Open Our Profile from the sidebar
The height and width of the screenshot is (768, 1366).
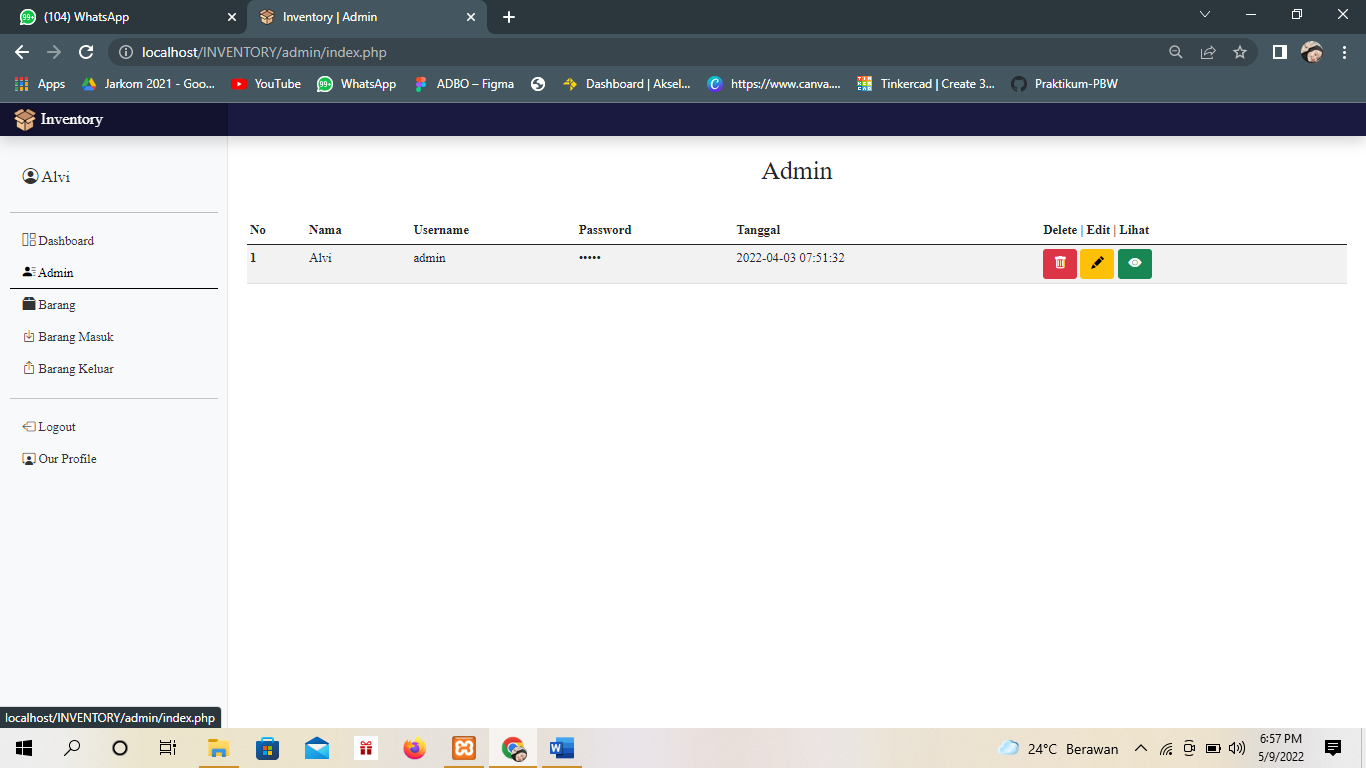[x=65, y=458]
